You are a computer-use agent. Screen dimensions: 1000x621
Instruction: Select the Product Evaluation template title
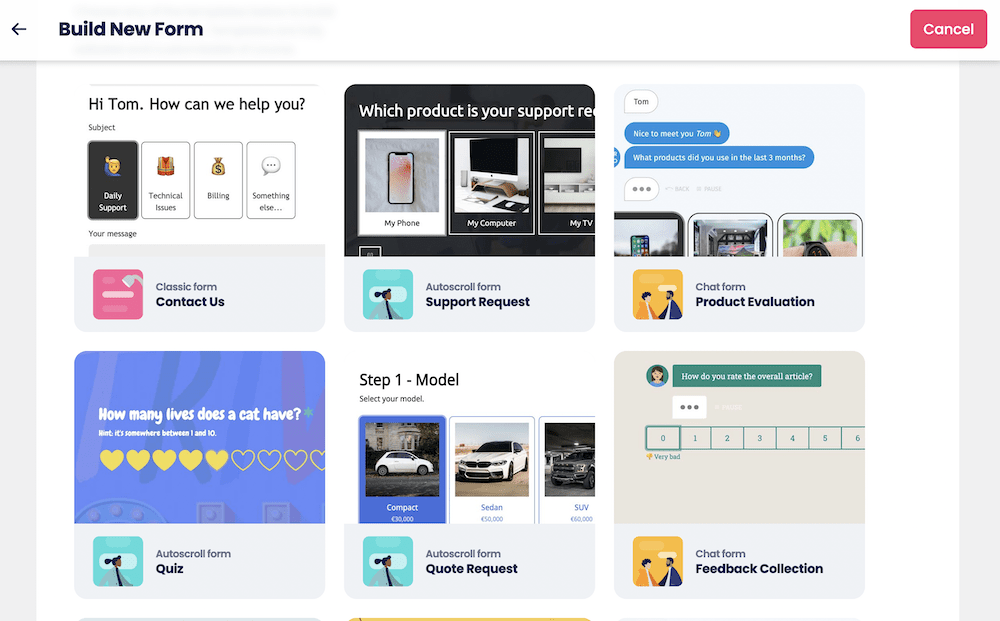pyautogui.click(x=754, y=302)
